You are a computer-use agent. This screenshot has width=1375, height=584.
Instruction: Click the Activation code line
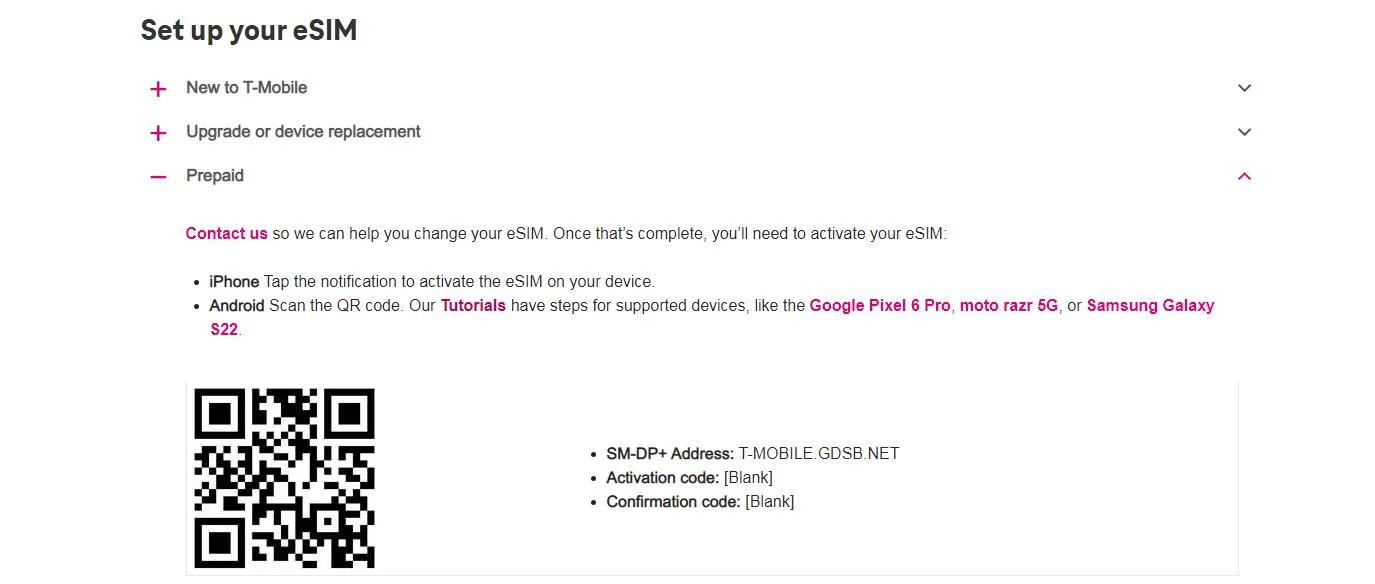pyautogui.click(x=689, y=478)
